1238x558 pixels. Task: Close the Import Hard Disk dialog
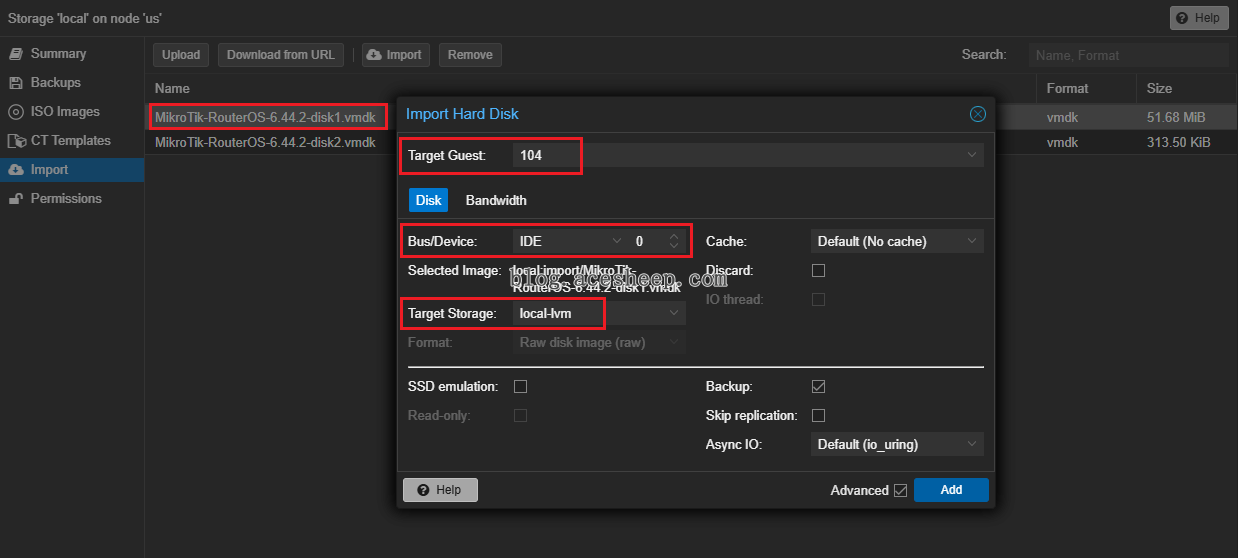click(x=978, y=114)
